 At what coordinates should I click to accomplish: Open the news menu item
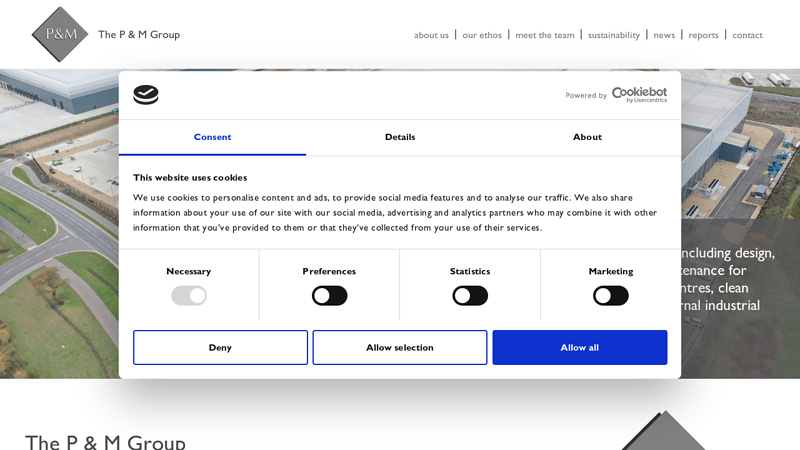point(664,35)
